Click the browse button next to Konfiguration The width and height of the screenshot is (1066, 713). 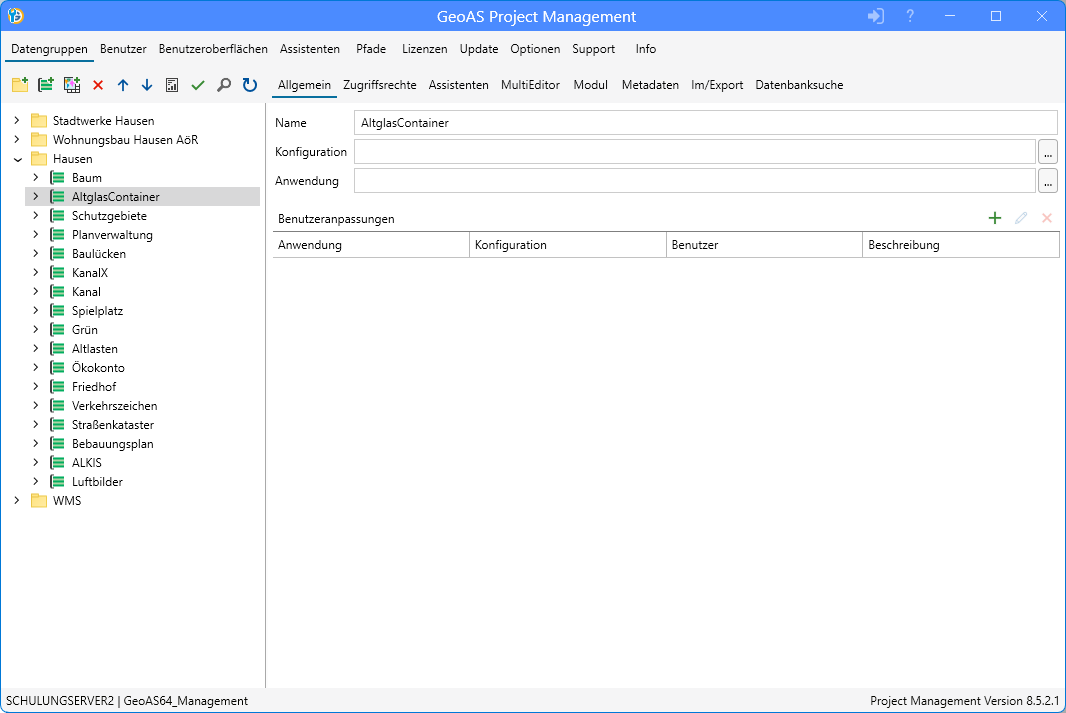click(x=1047, y=152)
